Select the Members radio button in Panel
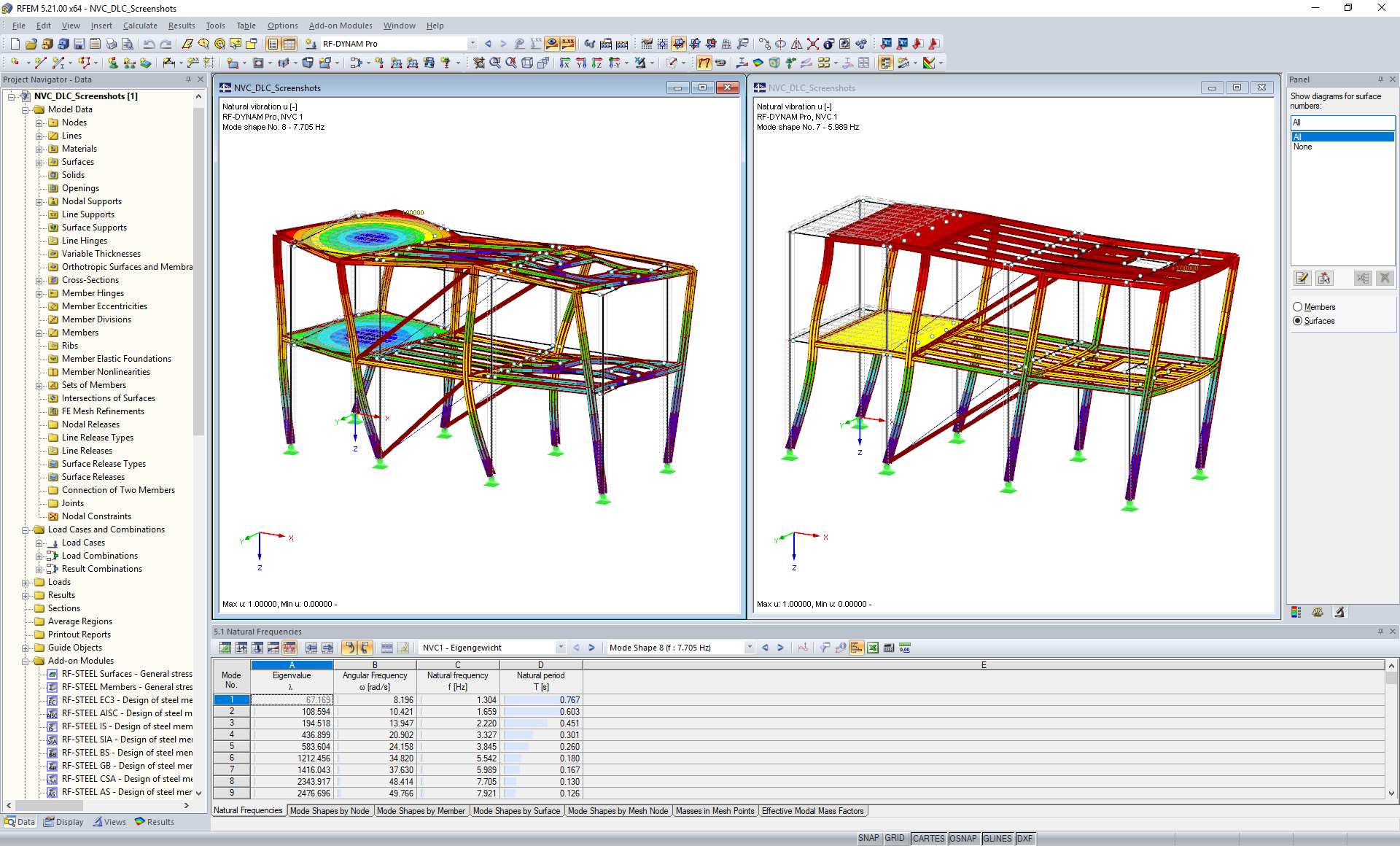 1297,307
